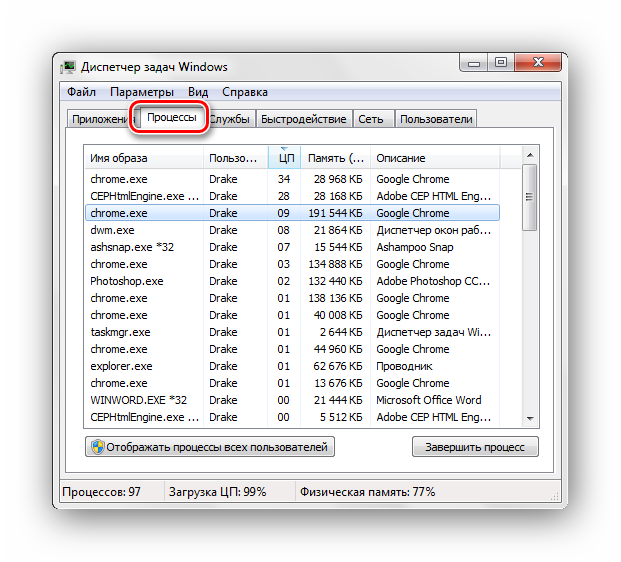Select CEPHtmlEngine.exe row with 5 512 КБ
Image resolution: width=621 pixels, height=562 pixels.
point(292,417)
